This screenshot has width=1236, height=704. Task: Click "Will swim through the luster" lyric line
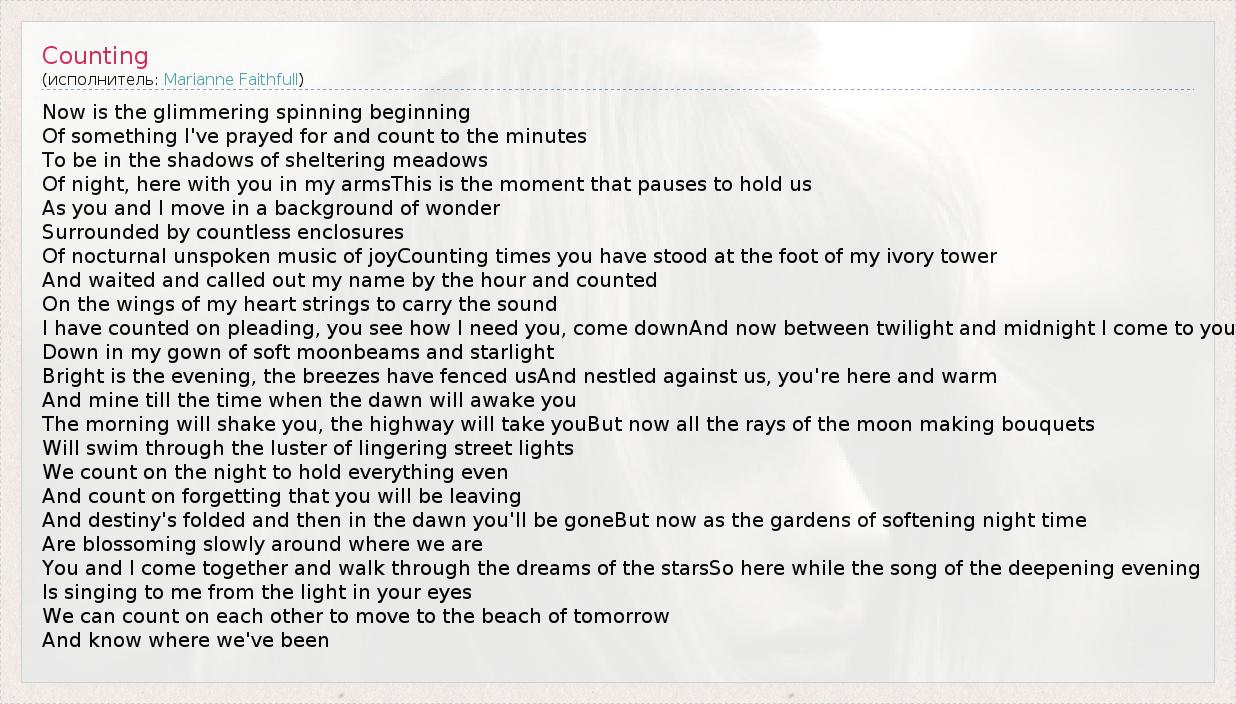[x=308, y=448]
